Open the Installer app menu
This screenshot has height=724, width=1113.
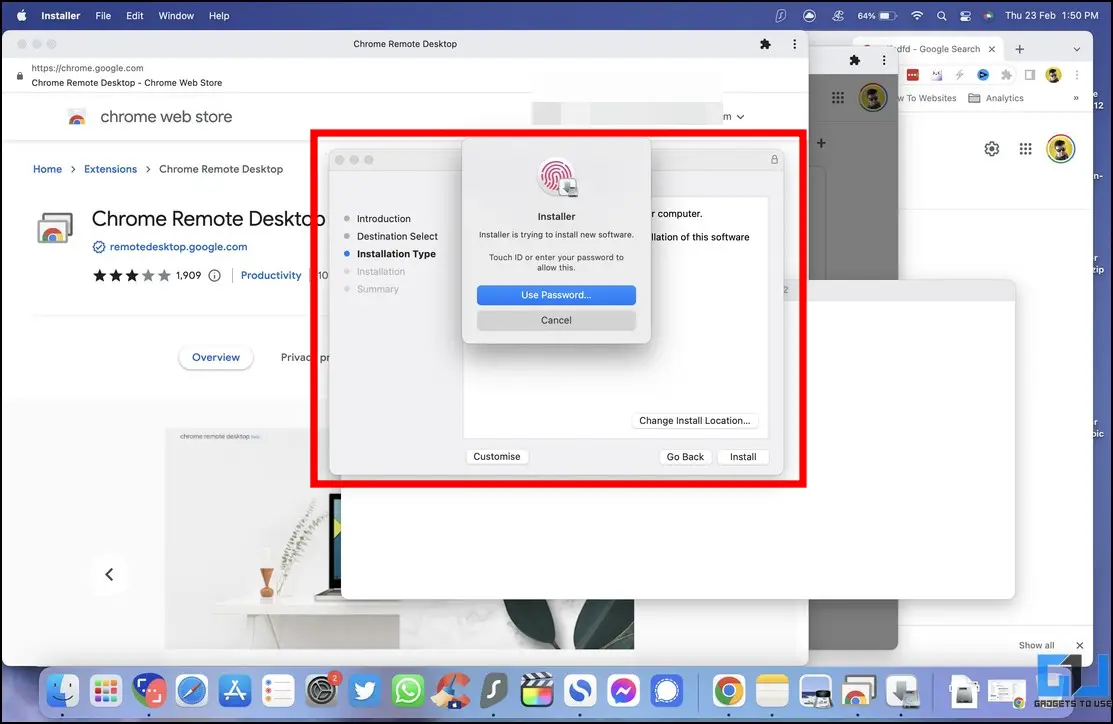(x=60, y=16)
